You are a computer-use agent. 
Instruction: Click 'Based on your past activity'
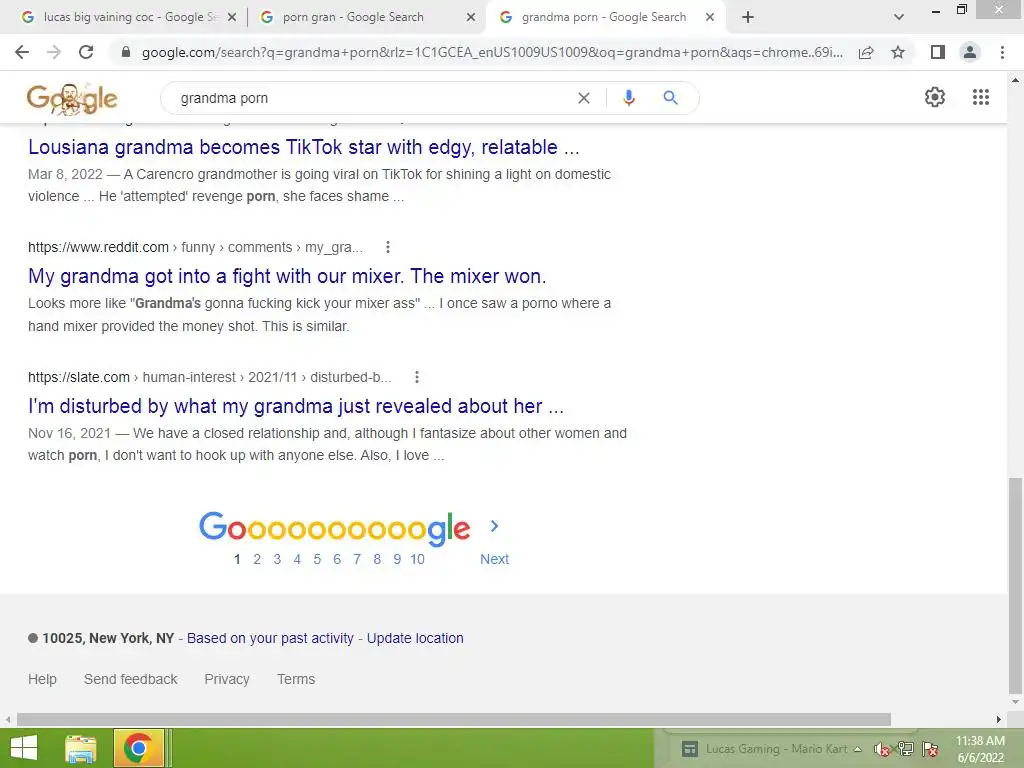click(270, 638)
